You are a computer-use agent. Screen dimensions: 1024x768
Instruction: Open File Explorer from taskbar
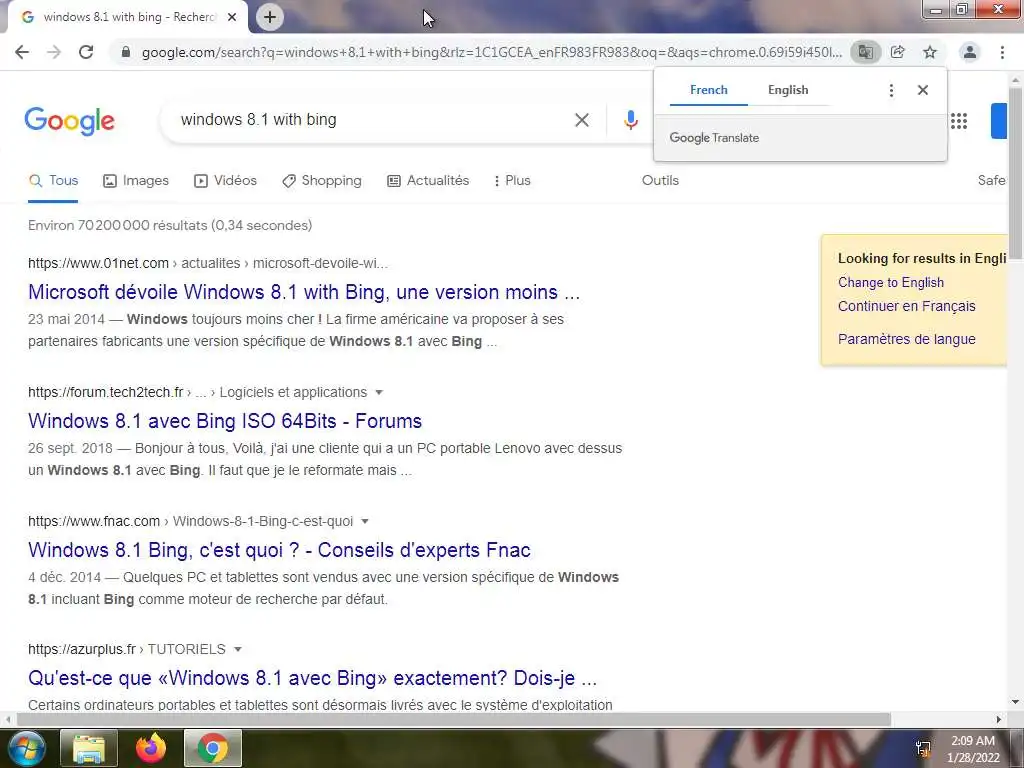tap(89, 748)
